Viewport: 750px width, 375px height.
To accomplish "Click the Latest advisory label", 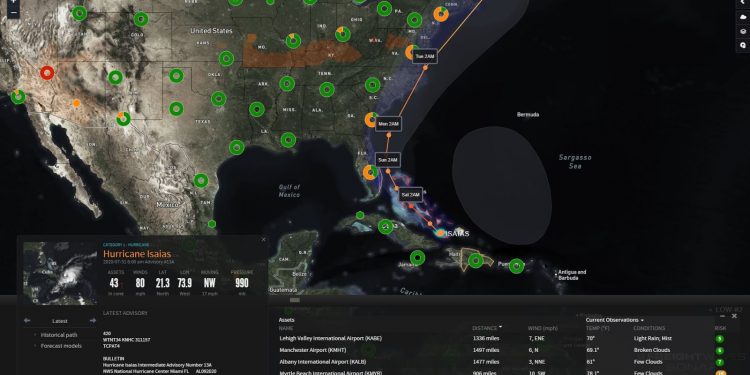I will click(x=60, y=321).
